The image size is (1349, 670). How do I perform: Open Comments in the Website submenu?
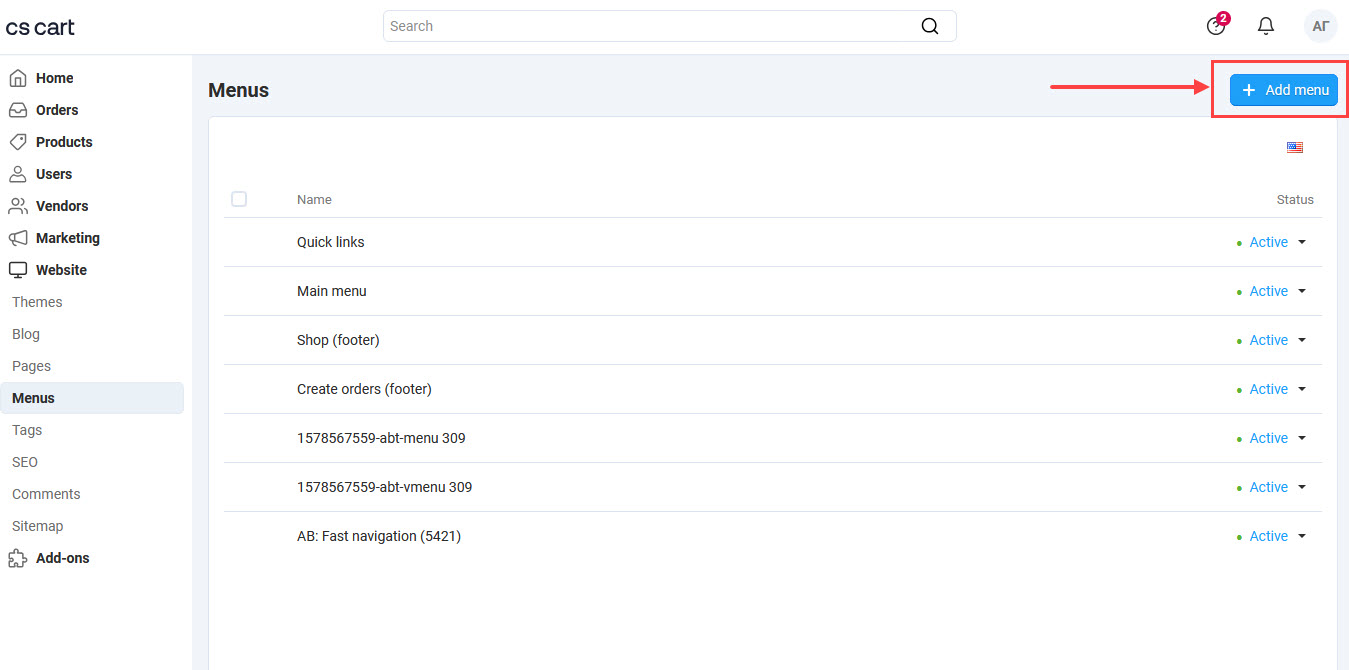pyautogui.click(x=46, y=494)
